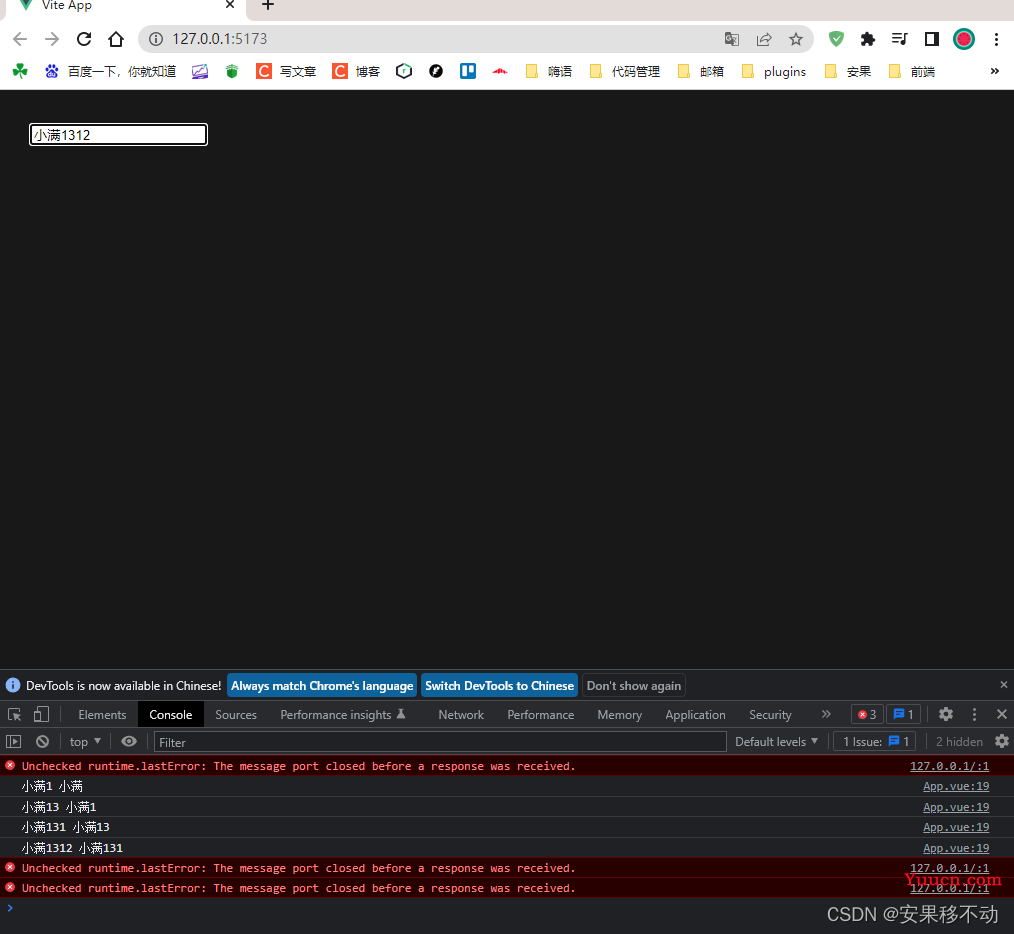
Task: Click Don't show again button
Action: click(634, 686)
